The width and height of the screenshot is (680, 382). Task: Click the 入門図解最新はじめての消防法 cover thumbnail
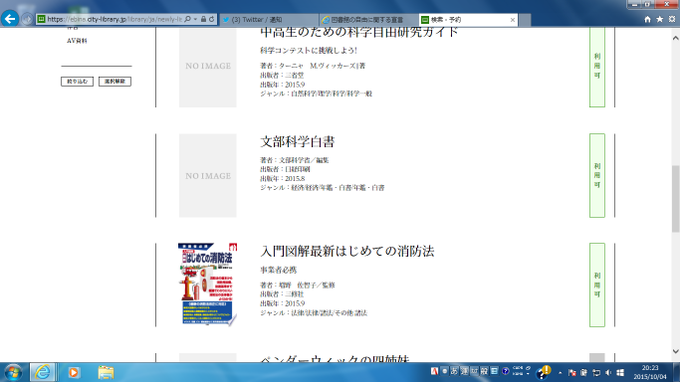point(208,284)
